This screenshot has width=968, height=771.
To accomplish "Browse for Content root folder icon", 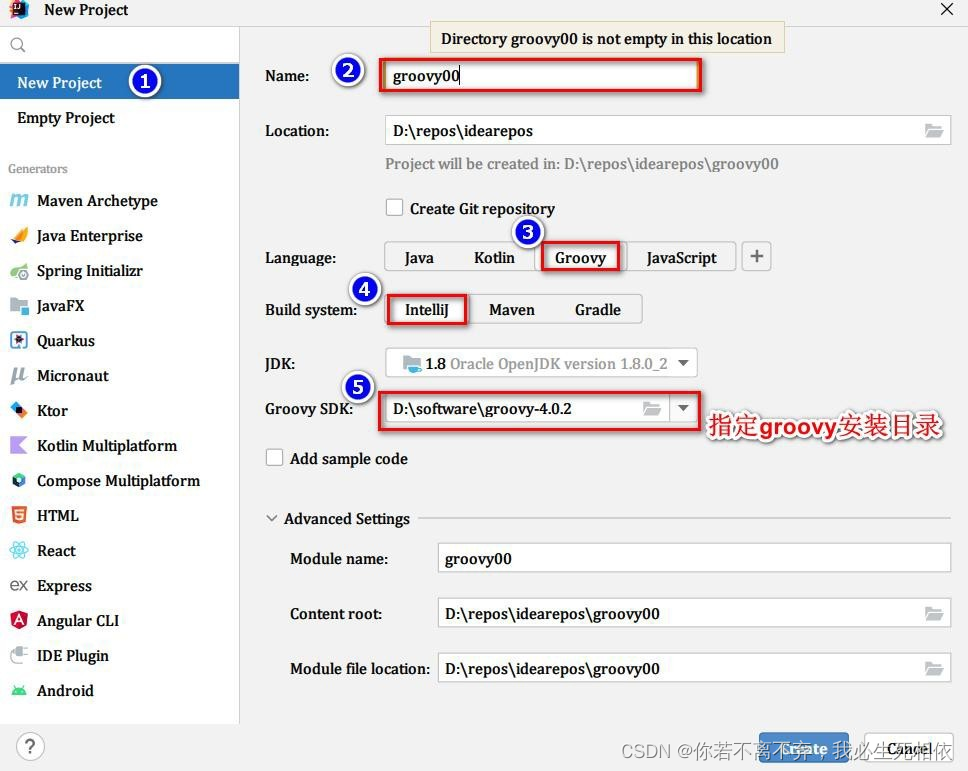I will coord(933,614).
